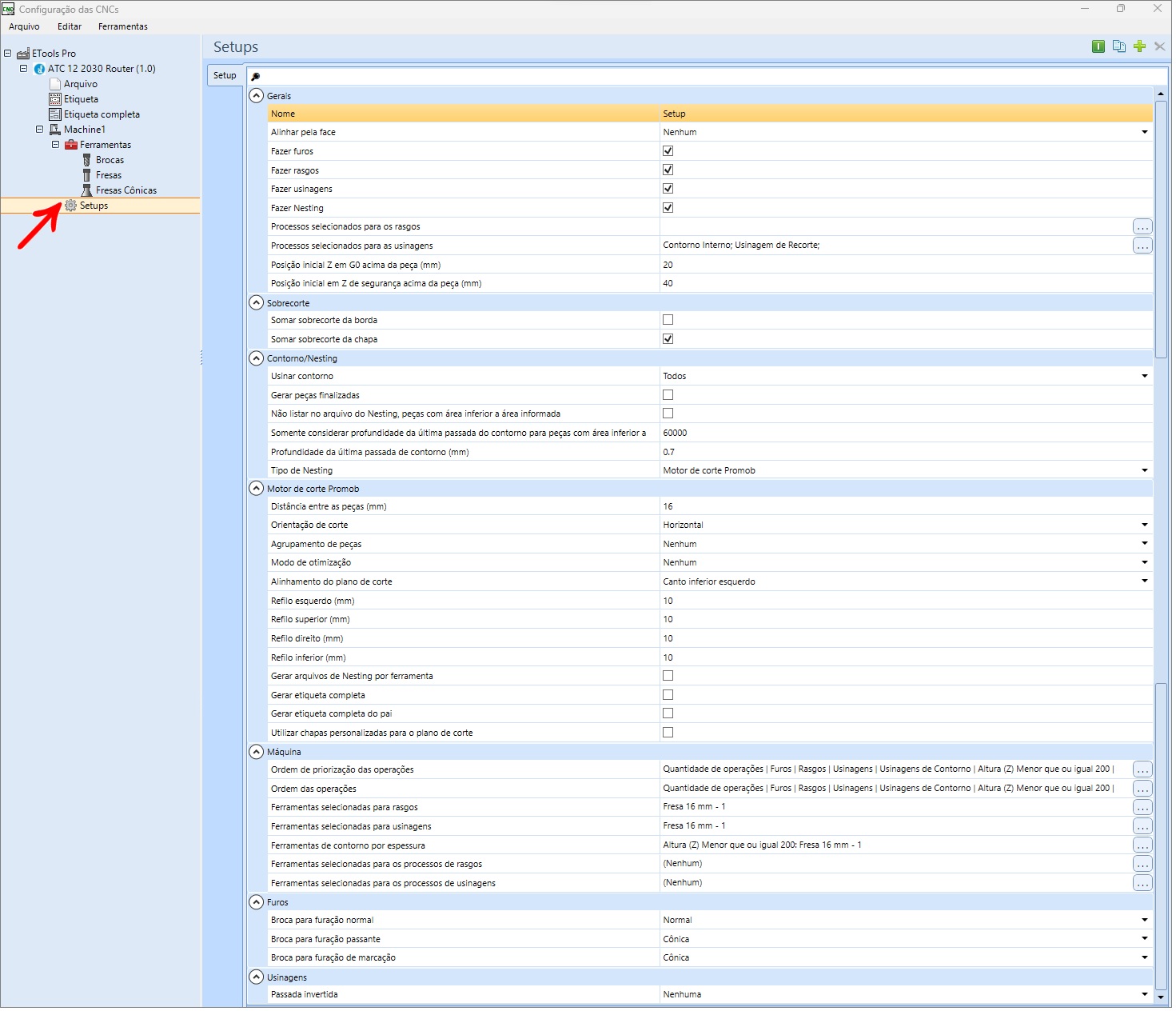
Task: Open the Fresas Cônicas tool node
Action: (x=126, y=190)
